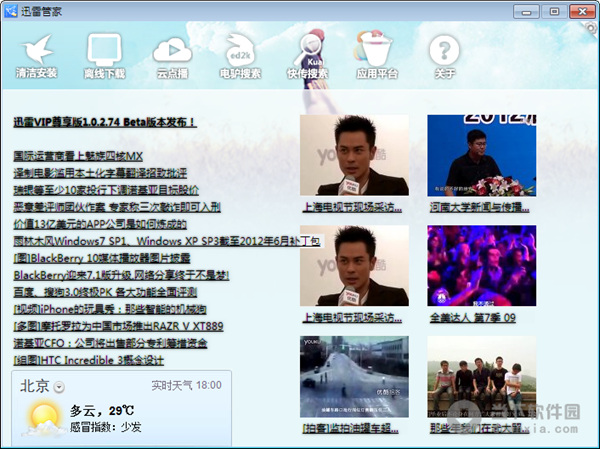Open the 恶意差评师团伙作案 news link
The image size is (600, 449).
[x=117, y=207]
